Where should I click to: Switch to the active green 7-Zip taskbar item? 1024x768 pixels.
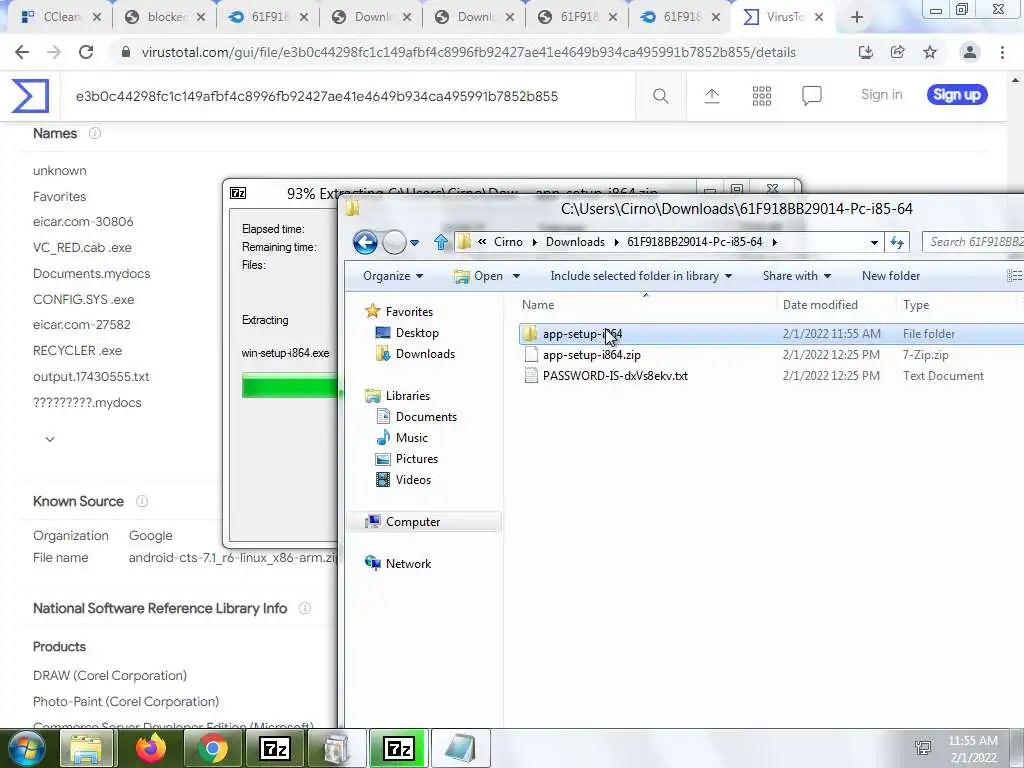pyautogui.click(x=398, y=748)
